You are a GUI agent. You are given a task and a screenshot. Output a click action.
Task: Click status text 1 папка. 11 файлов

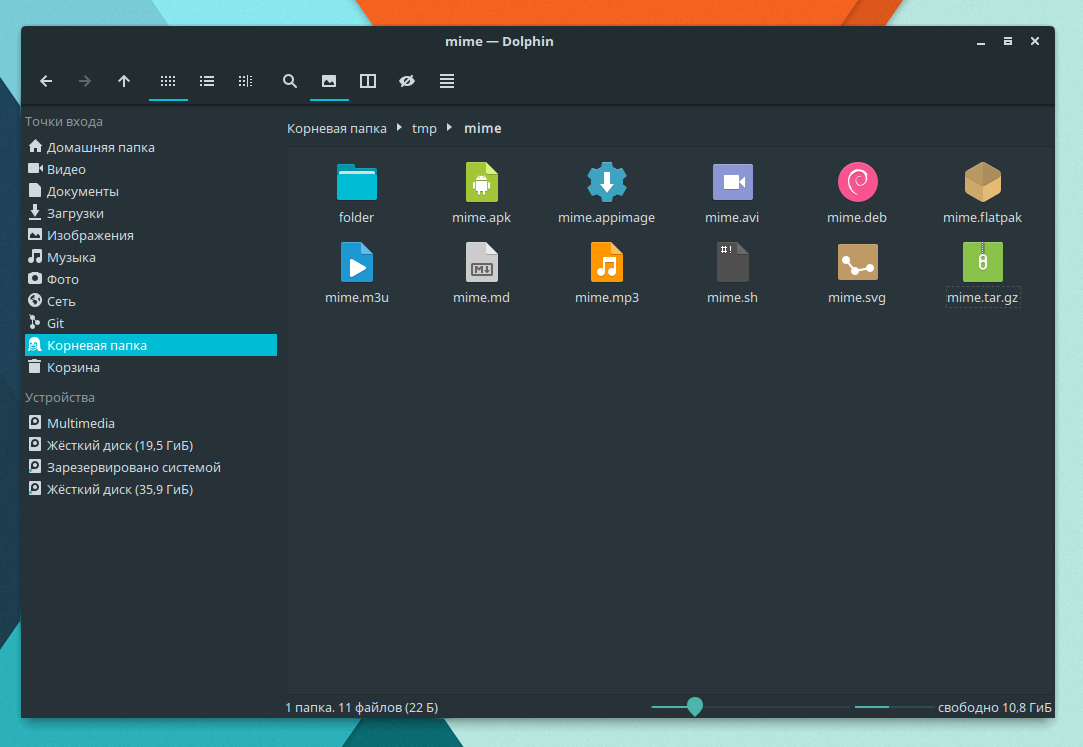click(x=362, y=708)
